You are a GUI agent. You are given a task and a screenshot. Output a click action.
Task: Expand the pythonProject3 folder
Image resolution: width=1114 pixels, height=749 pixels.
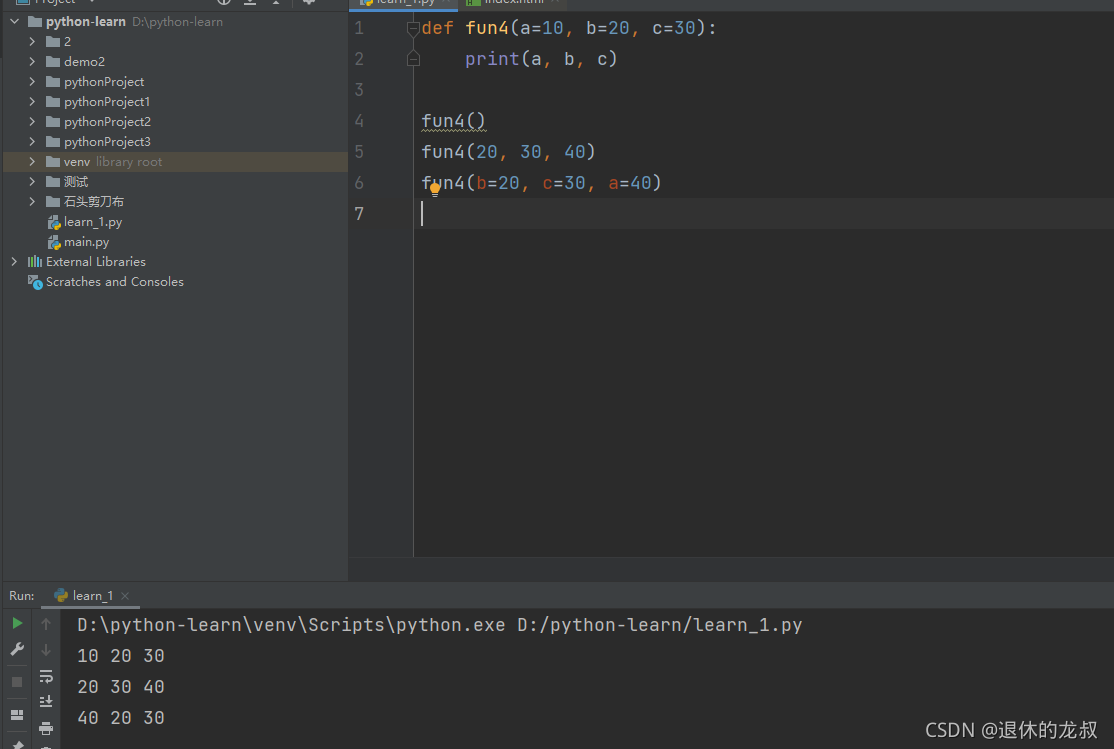click(x=32, y=141)
